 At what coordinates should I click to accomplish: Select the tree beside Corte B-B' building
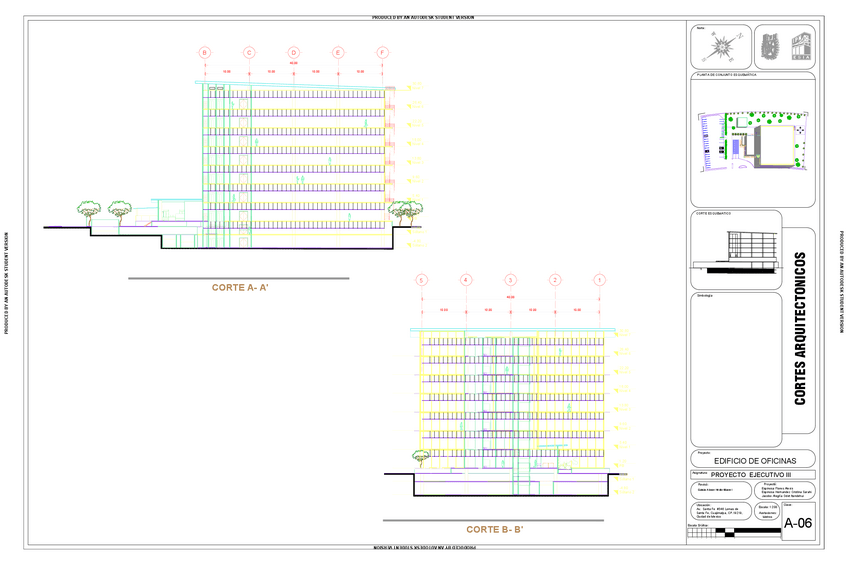(x=421, y=457)
